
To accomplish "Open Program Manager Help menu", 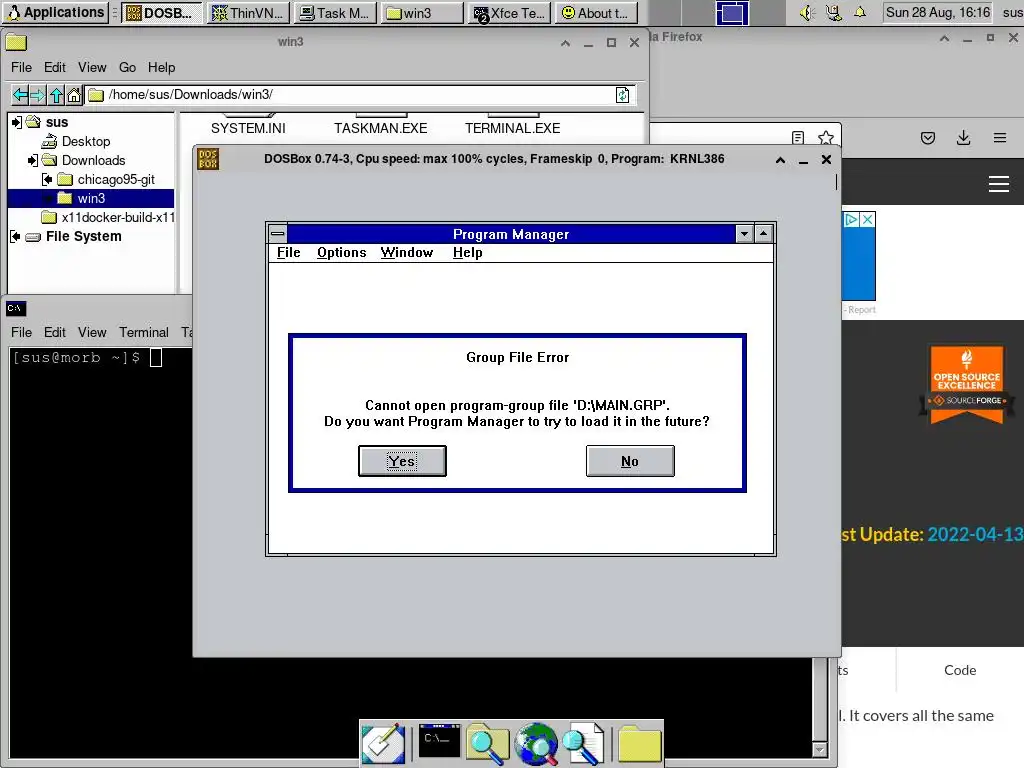I will pyautogui.click(x=468, y=253).
